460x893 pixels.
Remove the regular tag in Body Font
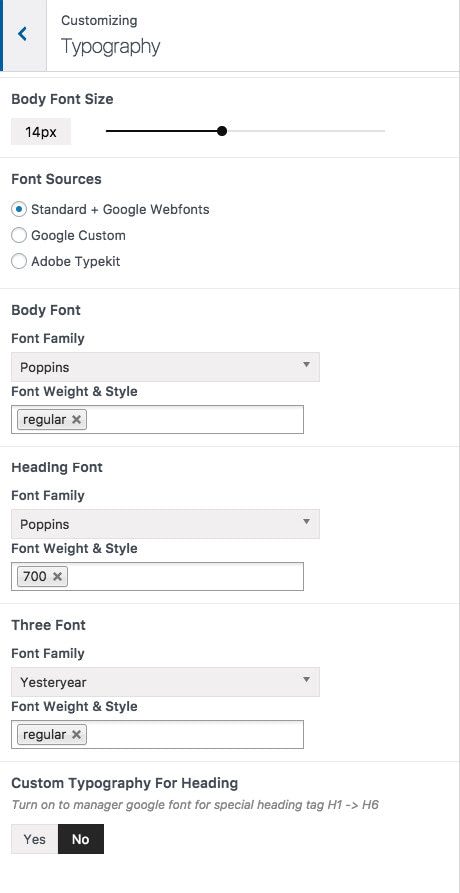[76, 420]
